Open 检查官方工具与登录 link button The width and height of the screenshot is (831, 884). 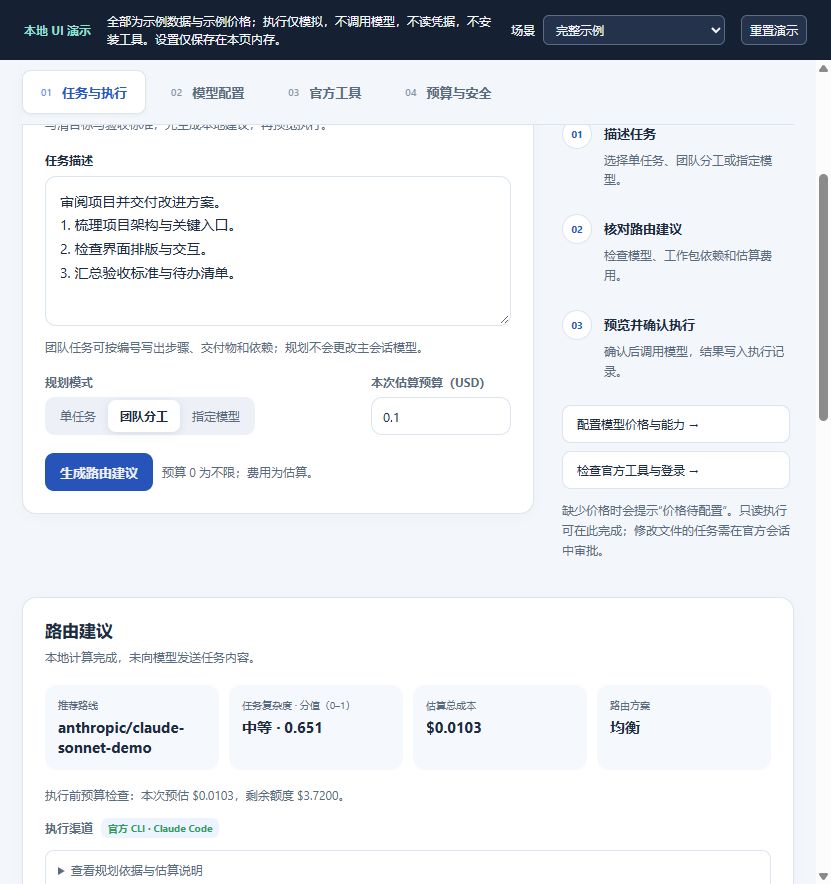pos(675,470)
